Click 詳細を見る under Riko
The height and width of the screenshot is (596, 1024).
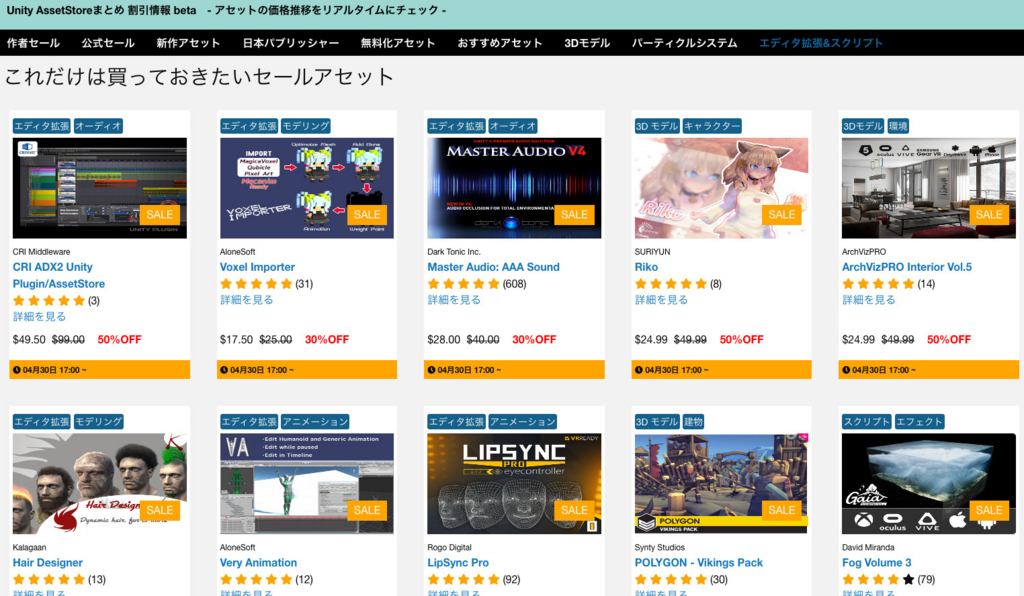(661, 300)
